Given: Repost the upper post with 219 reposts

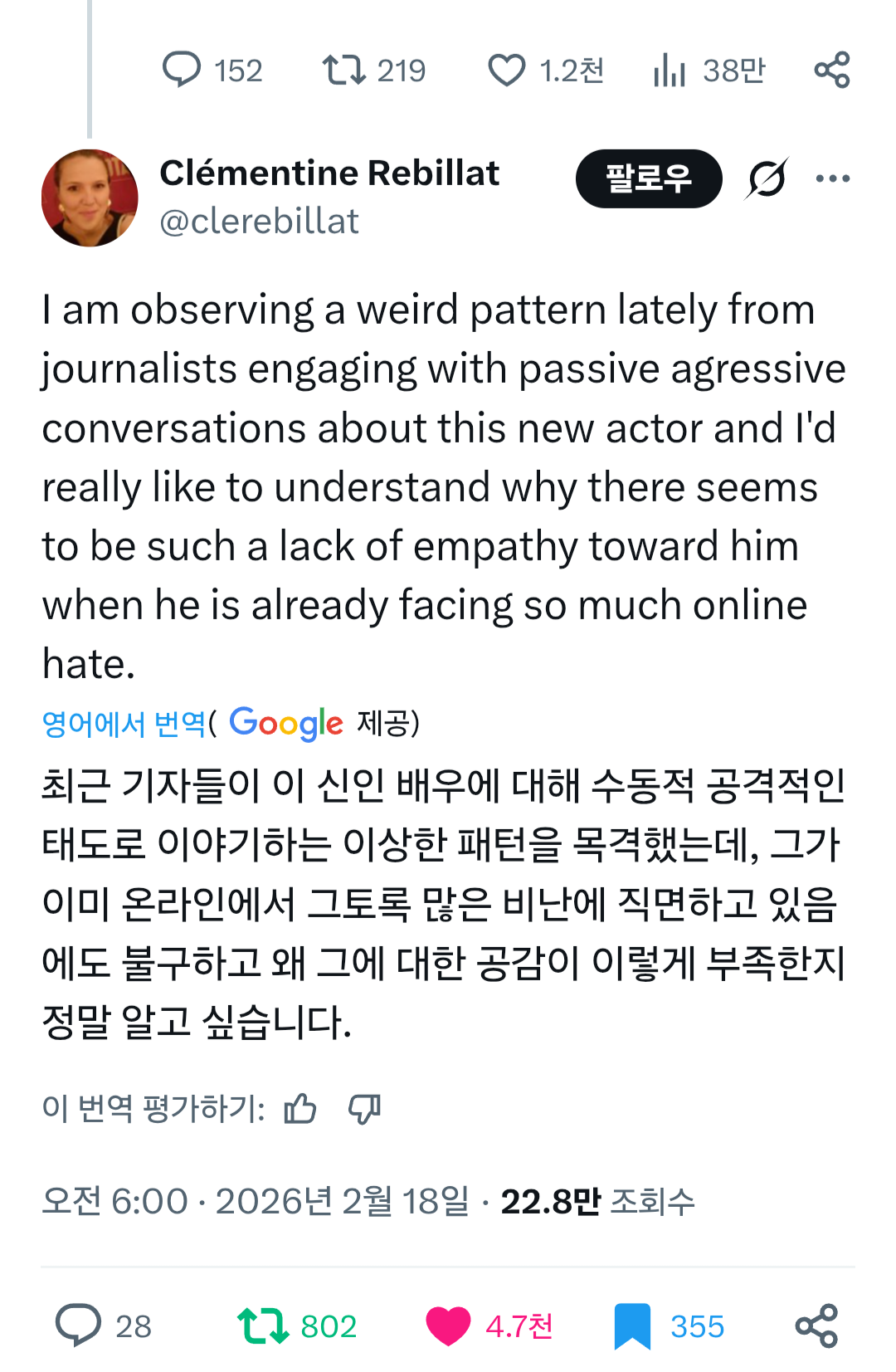Looking at the screenshot, I should pyautogui.click(x=344, y=70).
